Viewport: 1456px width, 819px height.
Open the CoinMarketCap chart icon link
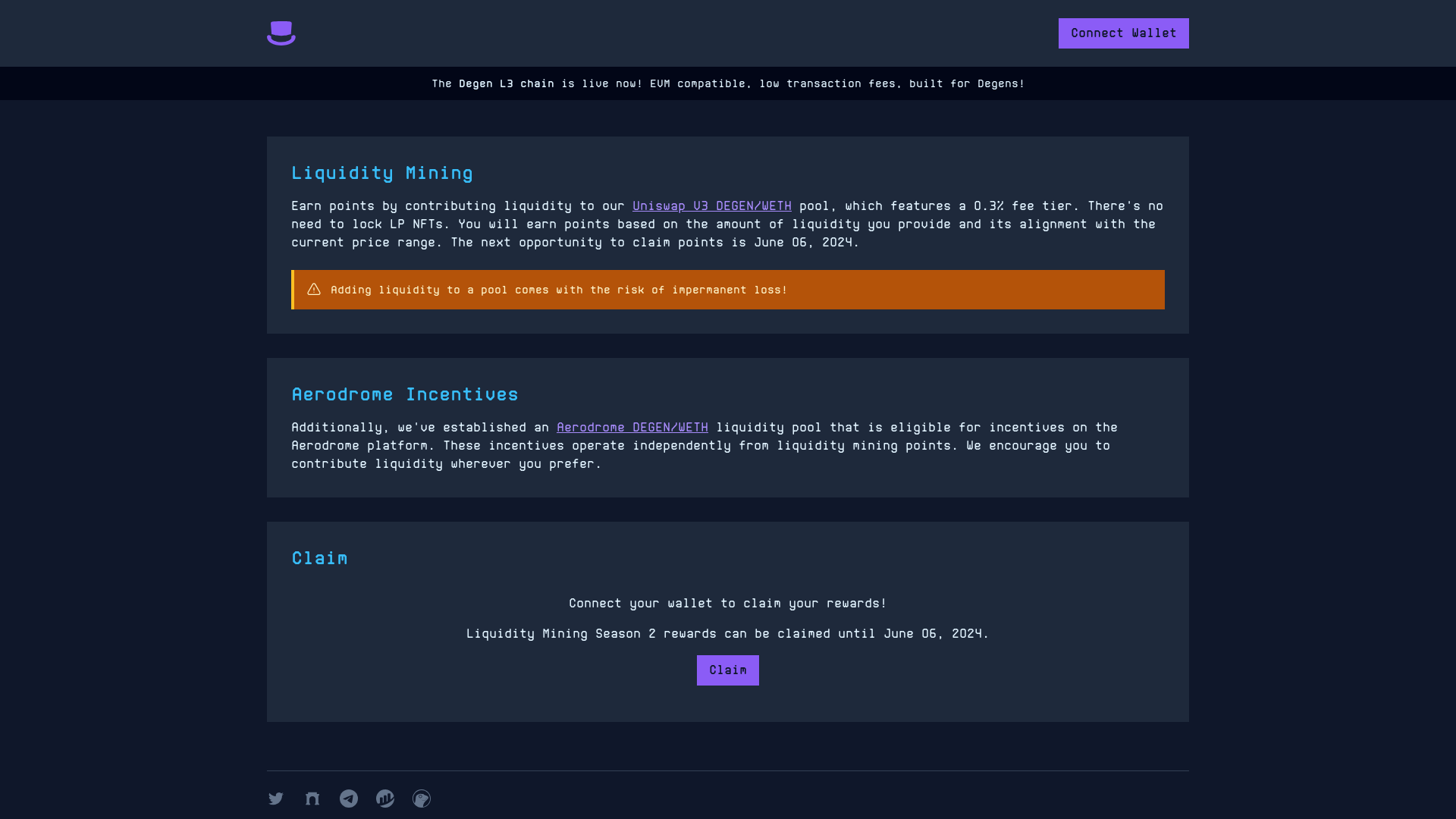click(x=385, y=799)
